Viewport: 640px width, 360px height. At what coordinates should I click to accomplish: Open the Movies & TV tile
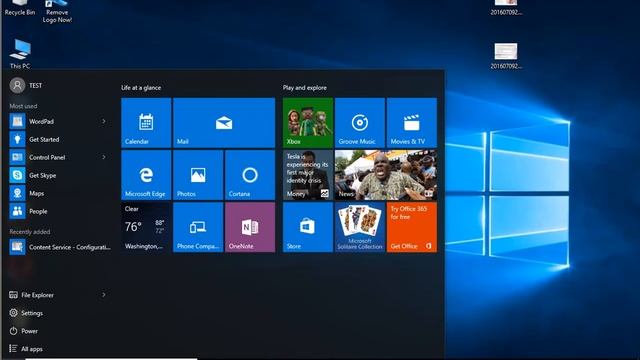412,122
